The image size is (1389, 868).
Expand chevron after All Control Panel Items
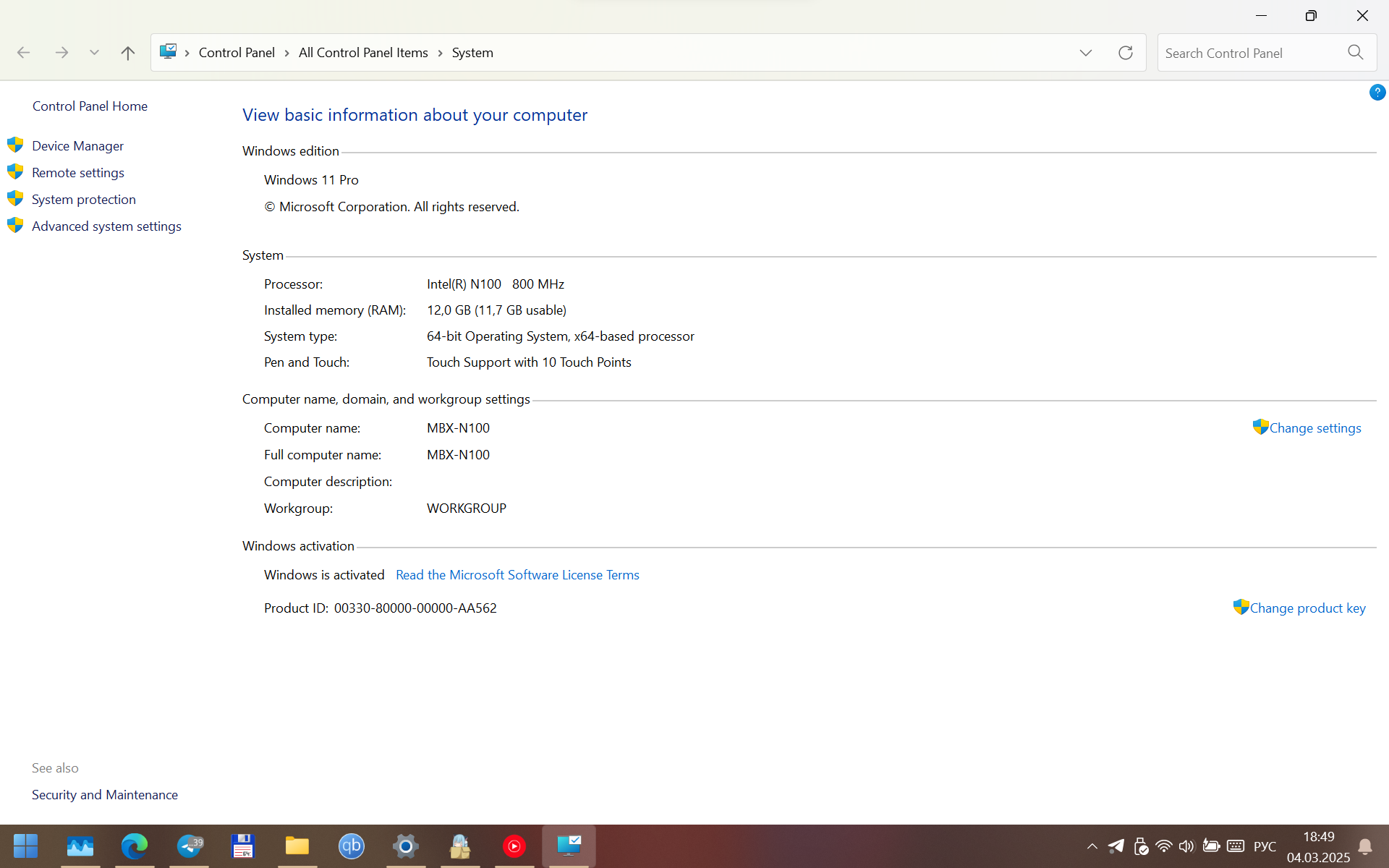point(440,53)
